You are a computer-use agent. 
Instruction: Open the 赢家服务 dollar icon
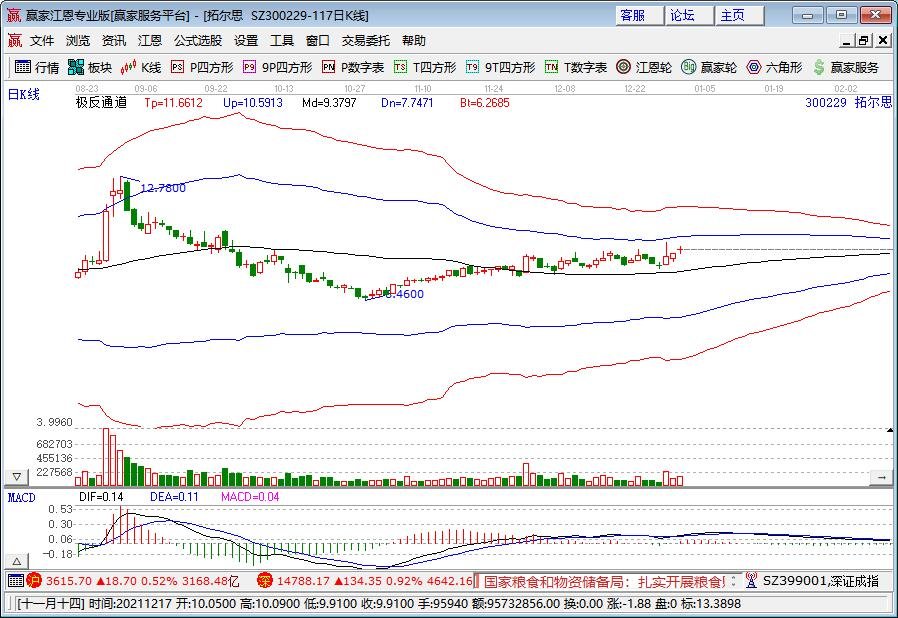(x=819, y=67)
